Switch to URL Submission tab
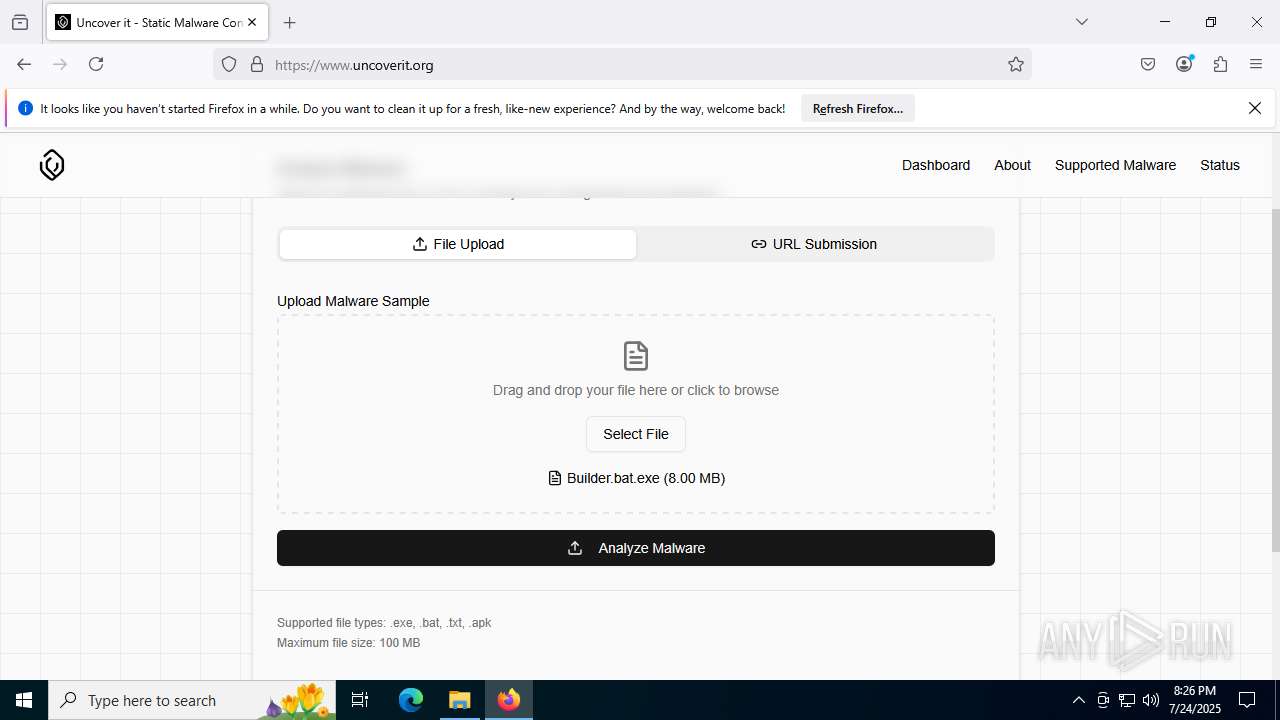 [x=814, y=244]
